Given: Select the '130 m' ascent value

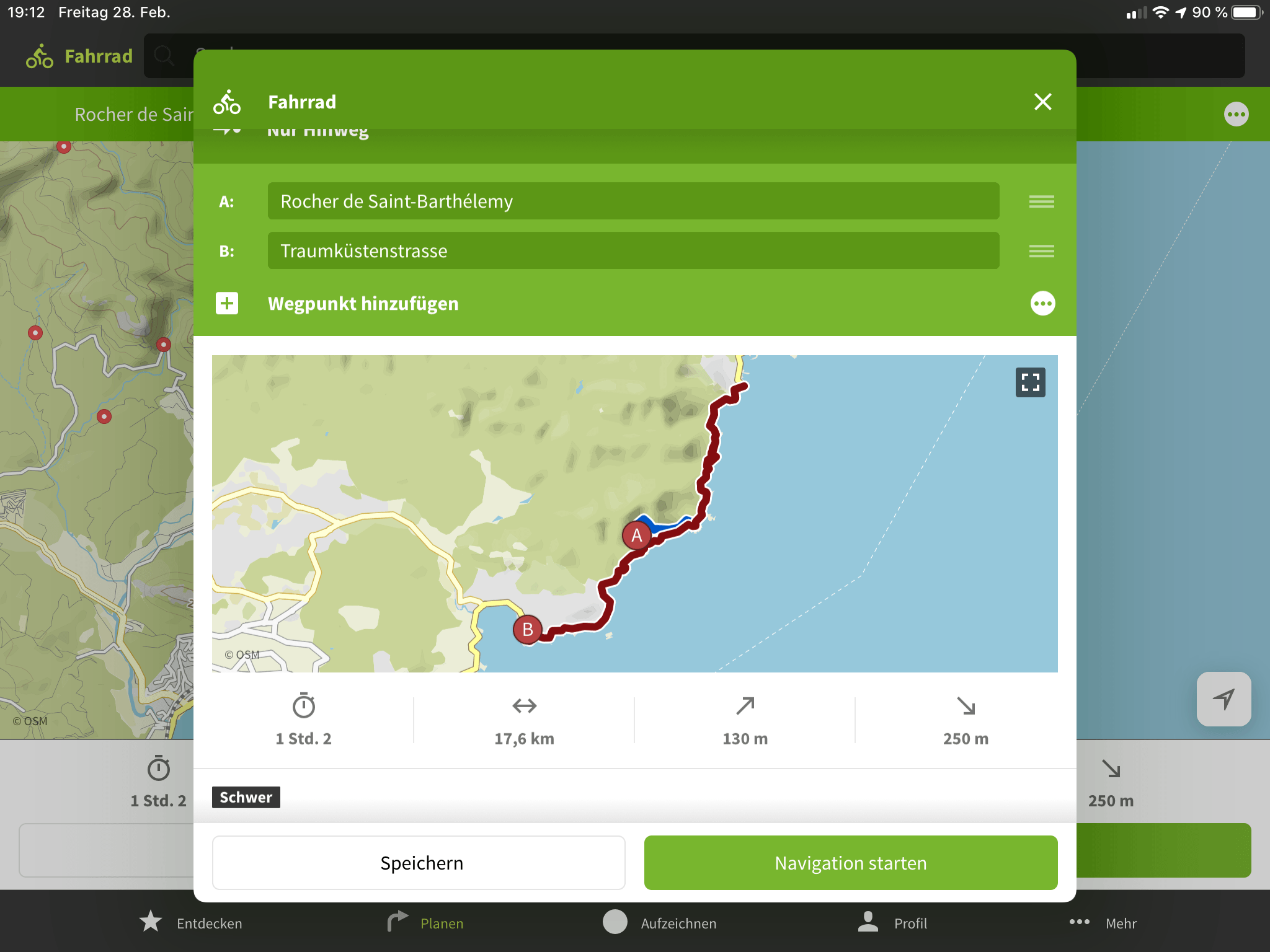Looking at the screenshot, I should 745,739.
